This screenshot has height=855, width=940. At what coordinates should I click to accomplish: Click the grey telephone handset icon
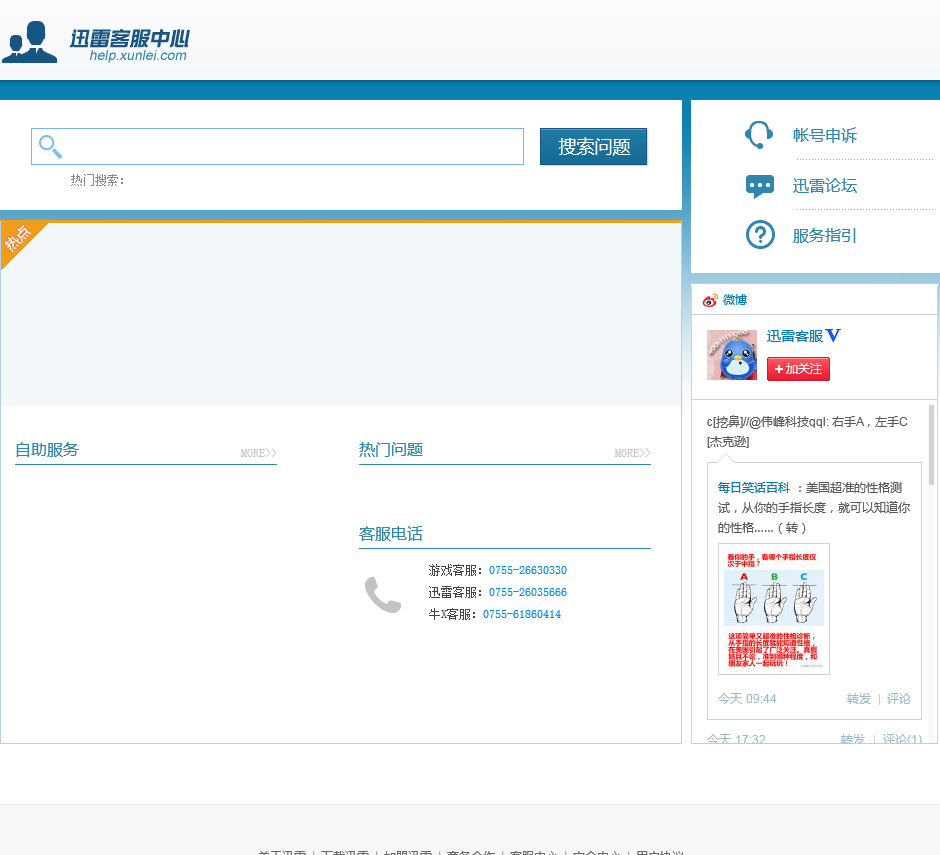pos(382,595)
